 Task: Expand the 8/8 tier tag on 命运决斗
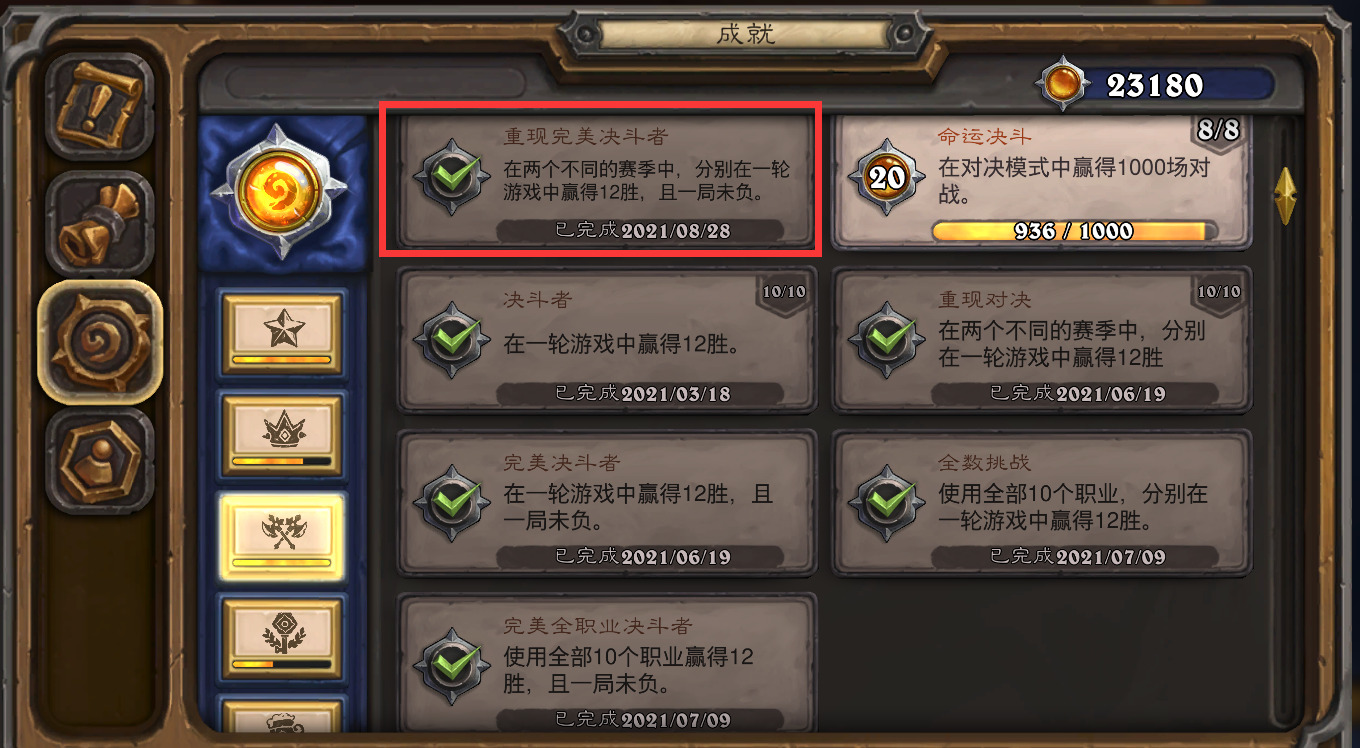(x=1218, y=130)
